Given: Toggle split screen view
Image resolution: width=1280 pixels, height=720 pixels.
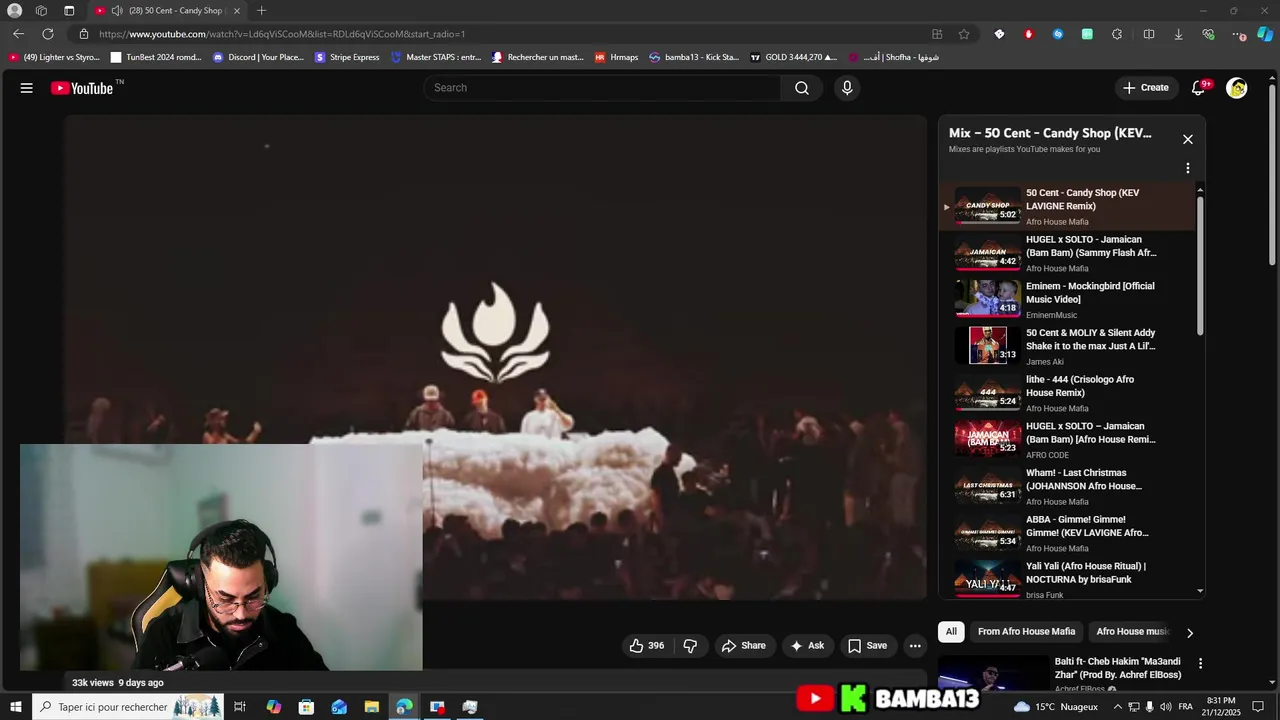Looking at the screenshot, I should pos(1149,34).
